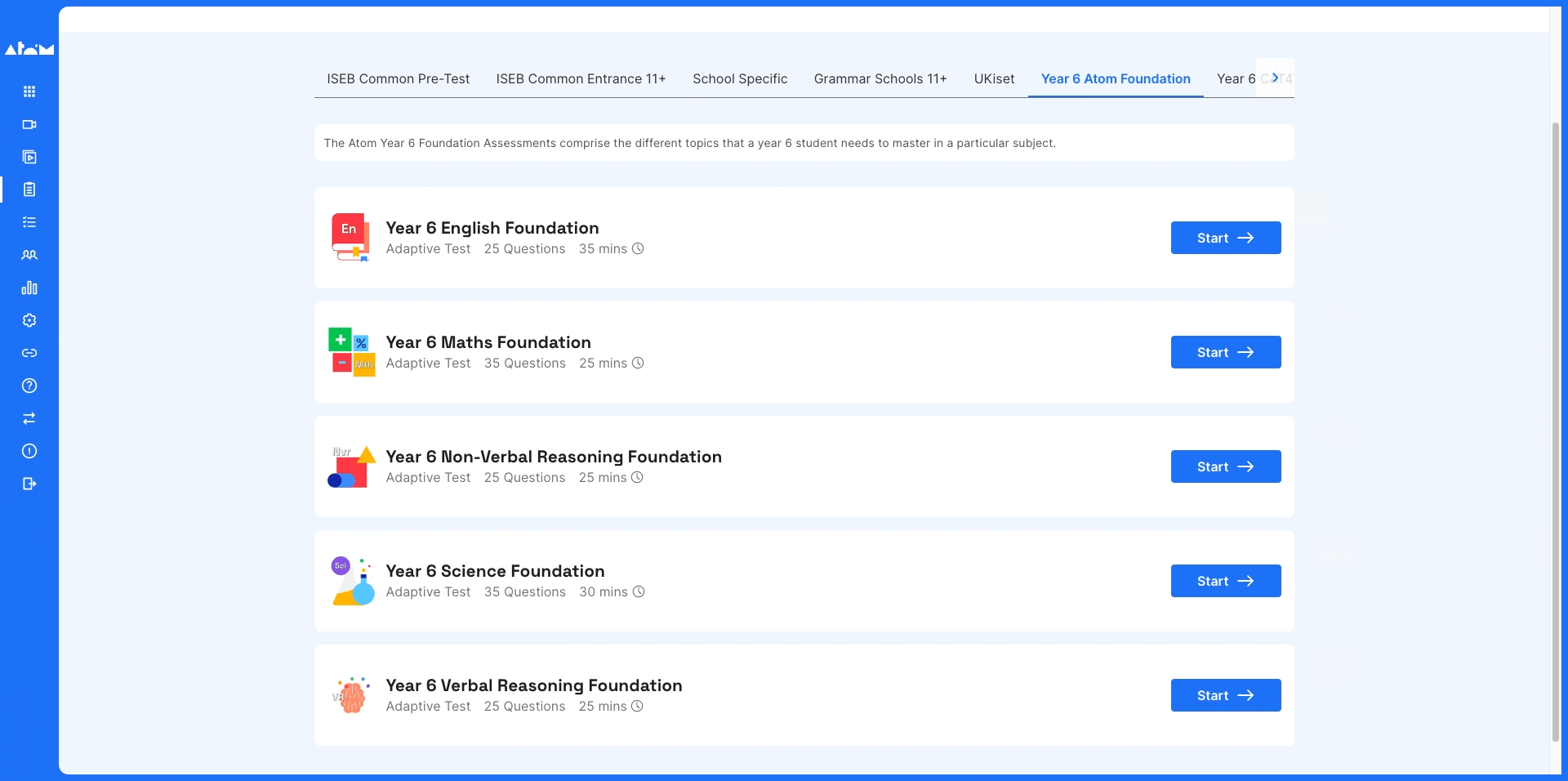Click the Year 6 Science Foundation title
This screenshot has width=1568, height=781.
pyautogui.click(x=495, y=571)
